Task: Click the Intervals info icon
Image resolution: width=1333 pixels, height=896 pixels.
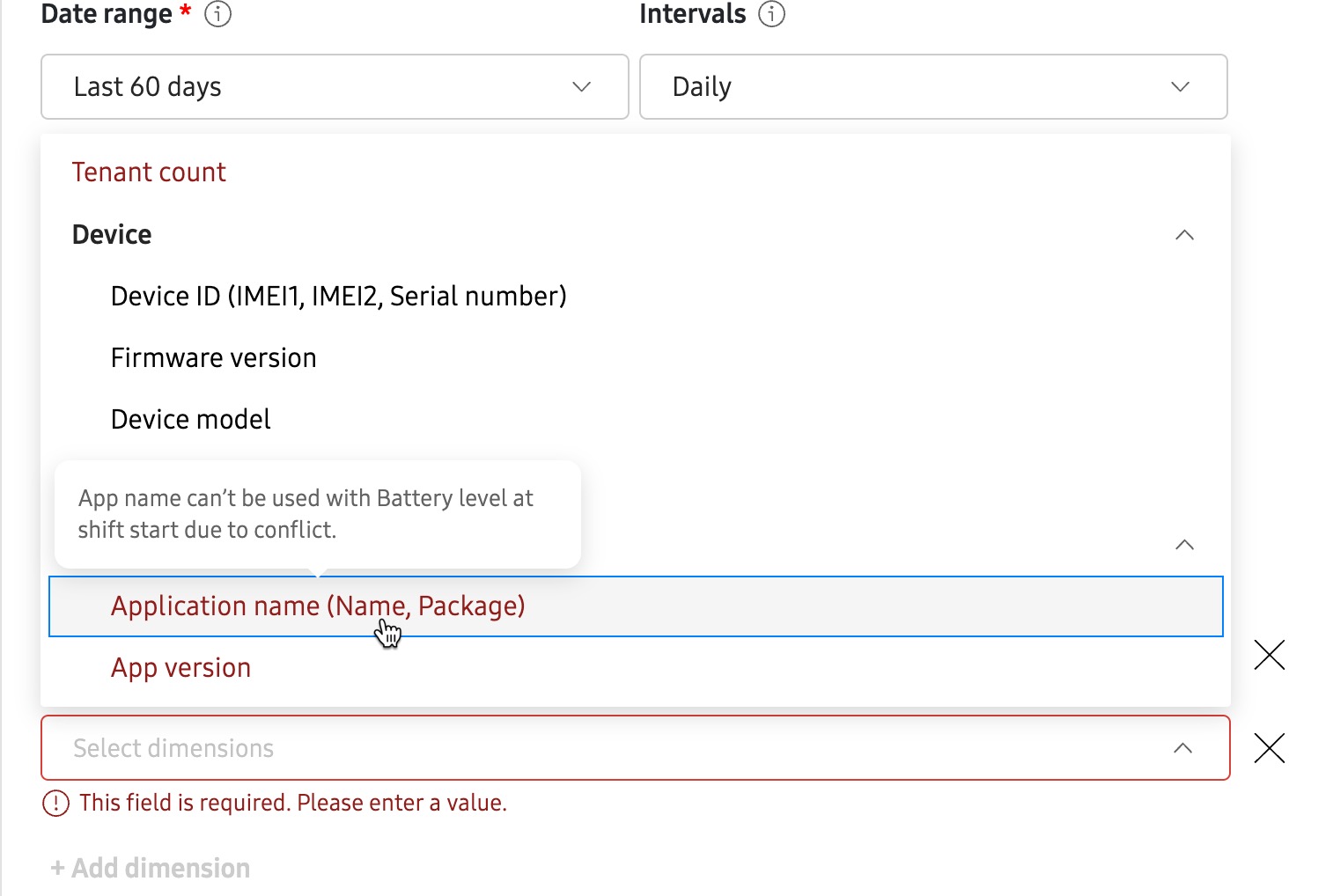Action: click(770, 14)
